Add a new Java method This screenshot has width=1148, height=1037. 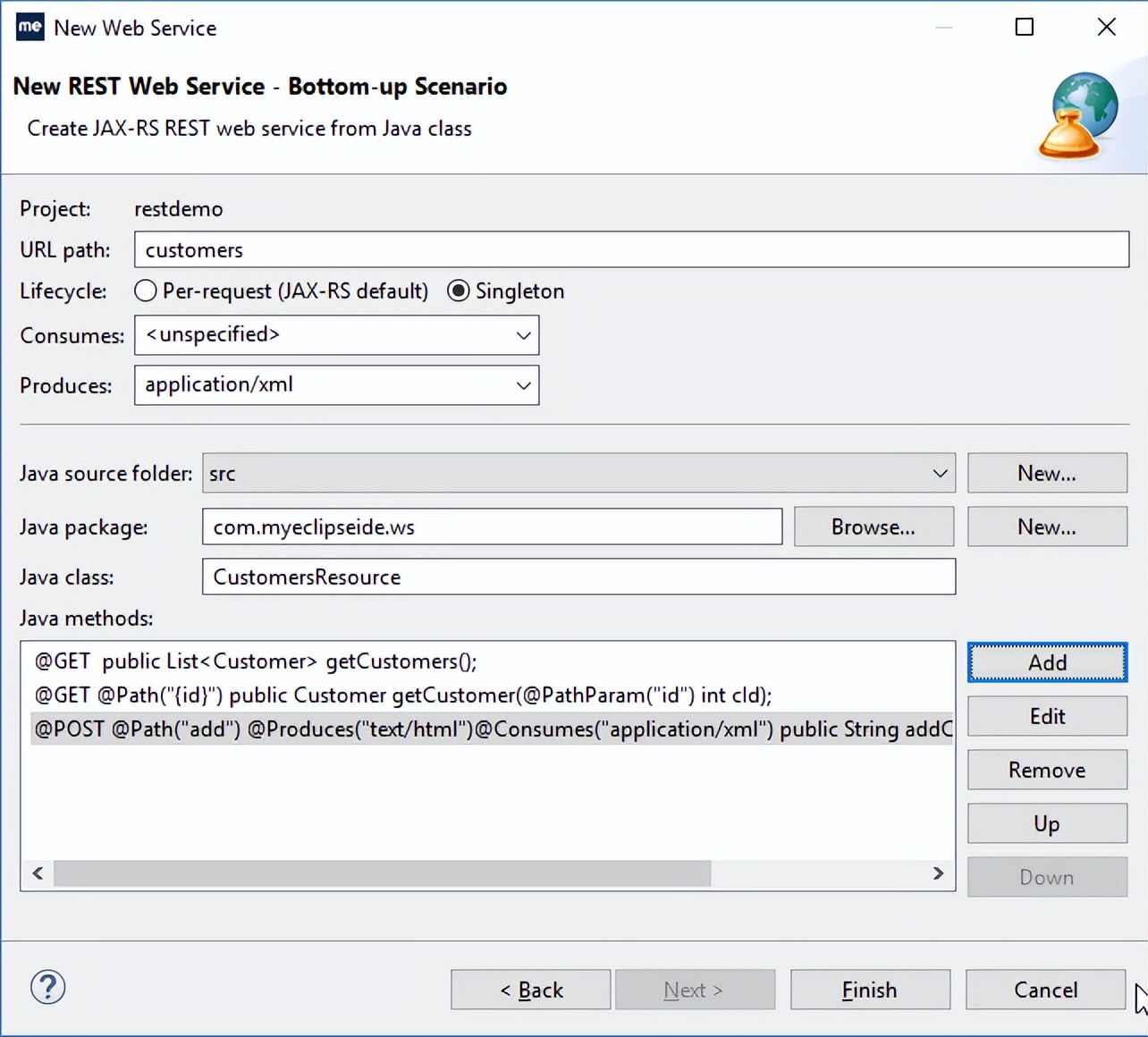[x=1046, y=662]
